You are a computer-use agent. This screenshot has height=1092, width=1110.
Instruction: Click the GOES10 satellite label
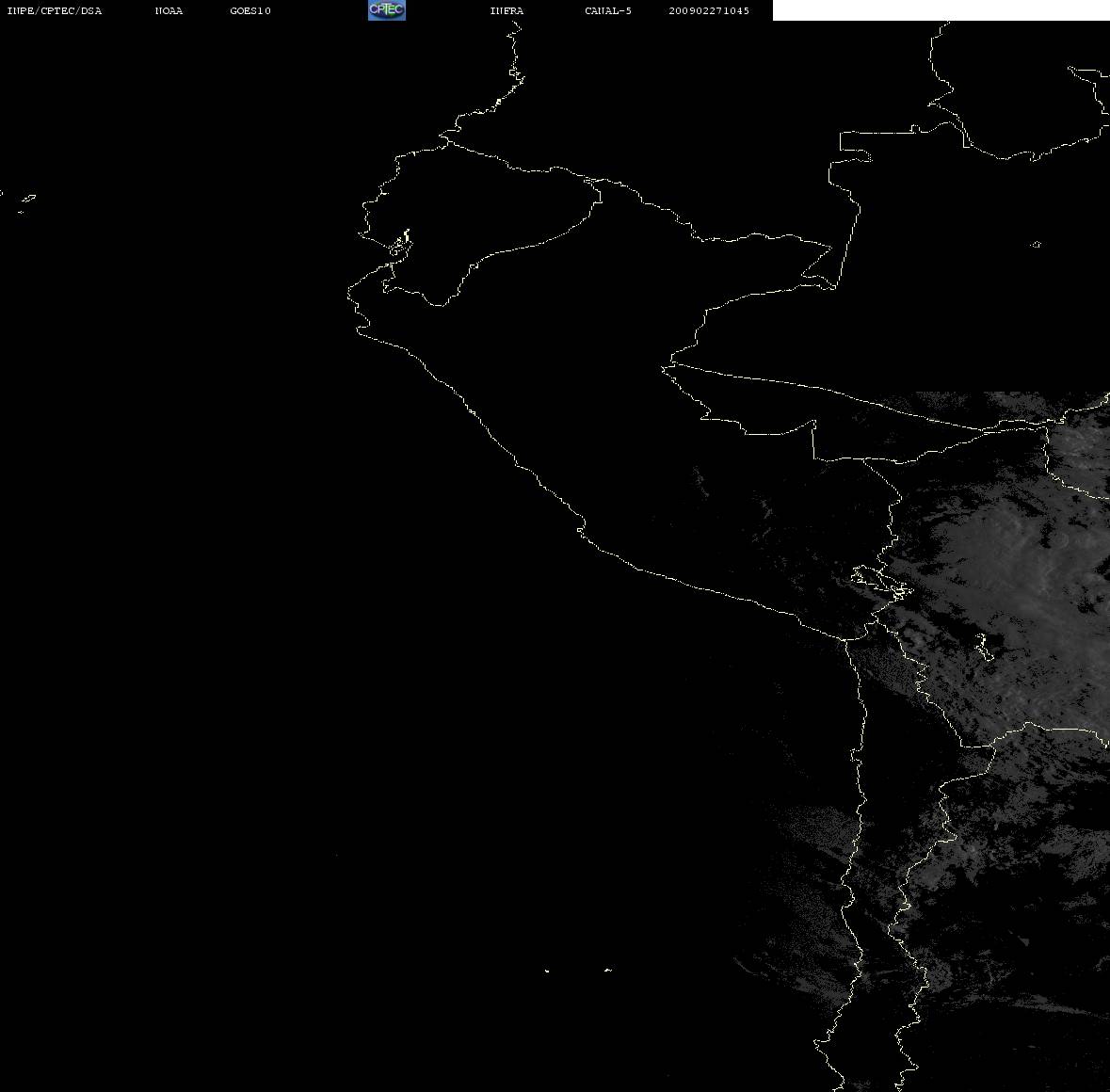tap(250, 10)
